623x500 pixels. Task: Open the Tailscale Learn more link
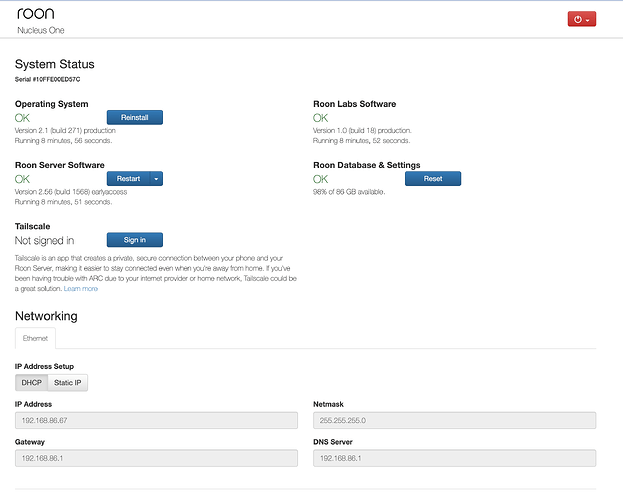tap(81, 288)
